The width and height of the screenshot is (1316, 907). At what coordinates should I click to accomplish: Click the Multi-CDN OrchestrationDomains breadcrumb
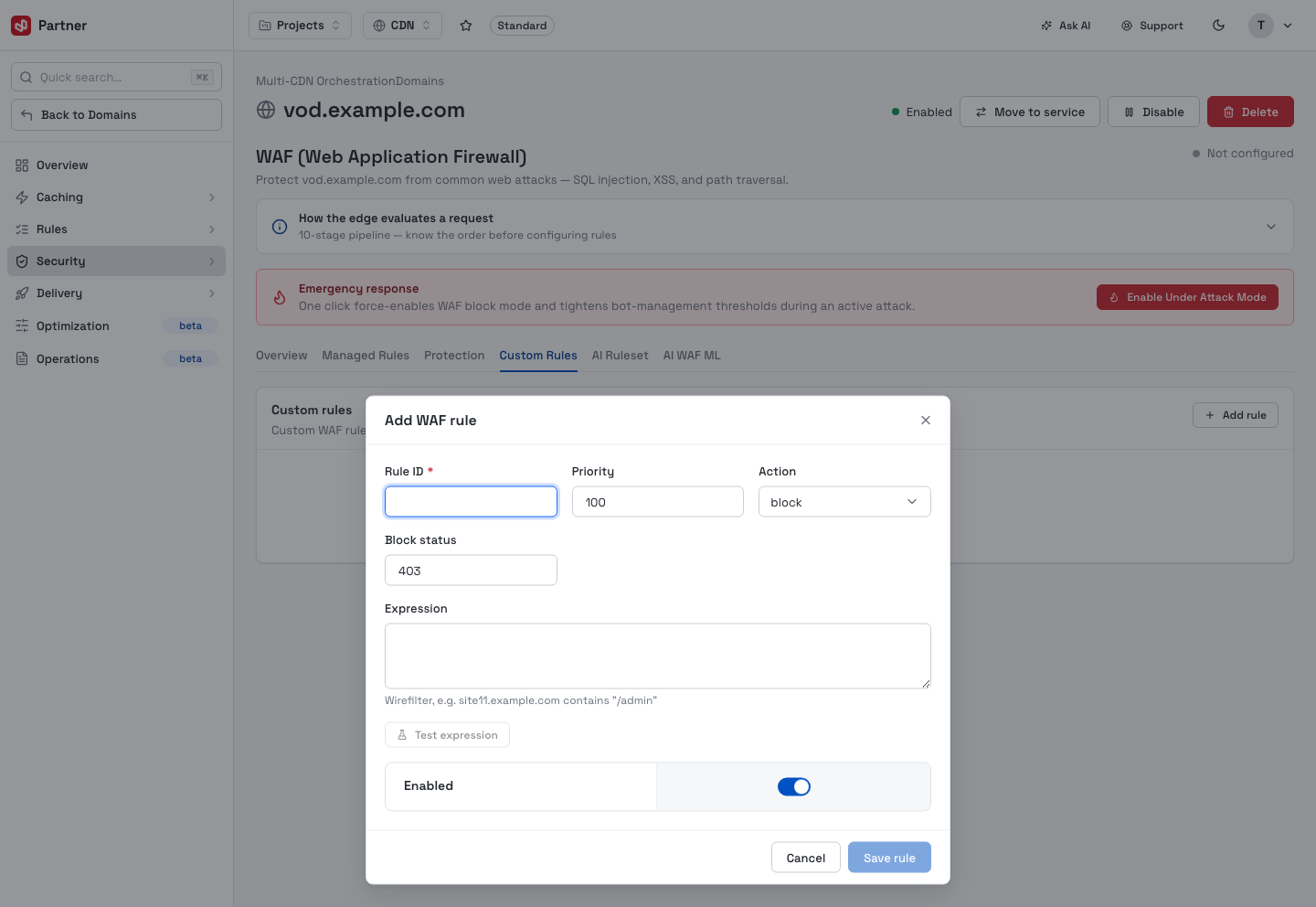pyautogui.click(x=350, y=81)
